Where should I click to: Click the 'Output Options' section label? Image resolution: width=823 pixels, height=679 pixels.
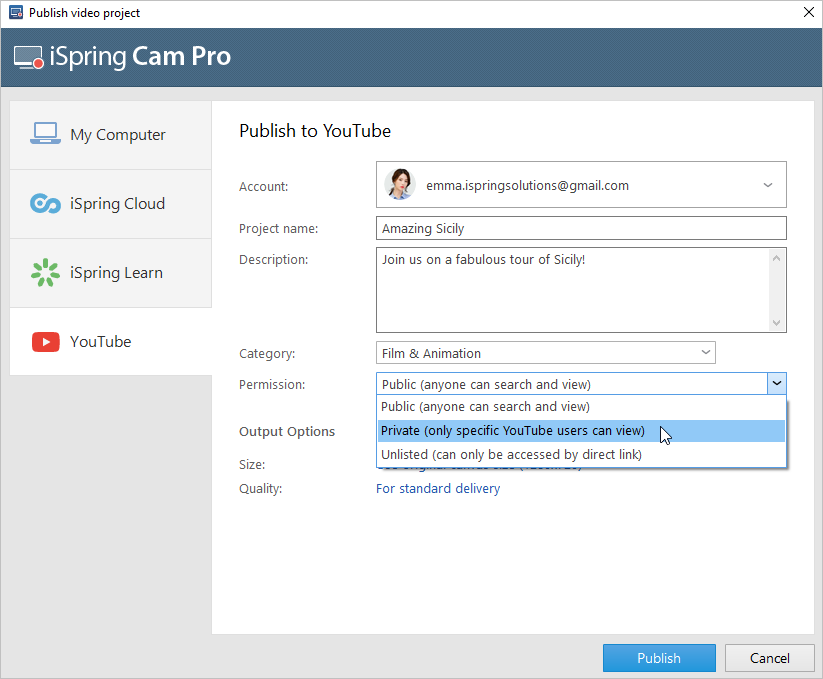[x=287, y=431]
